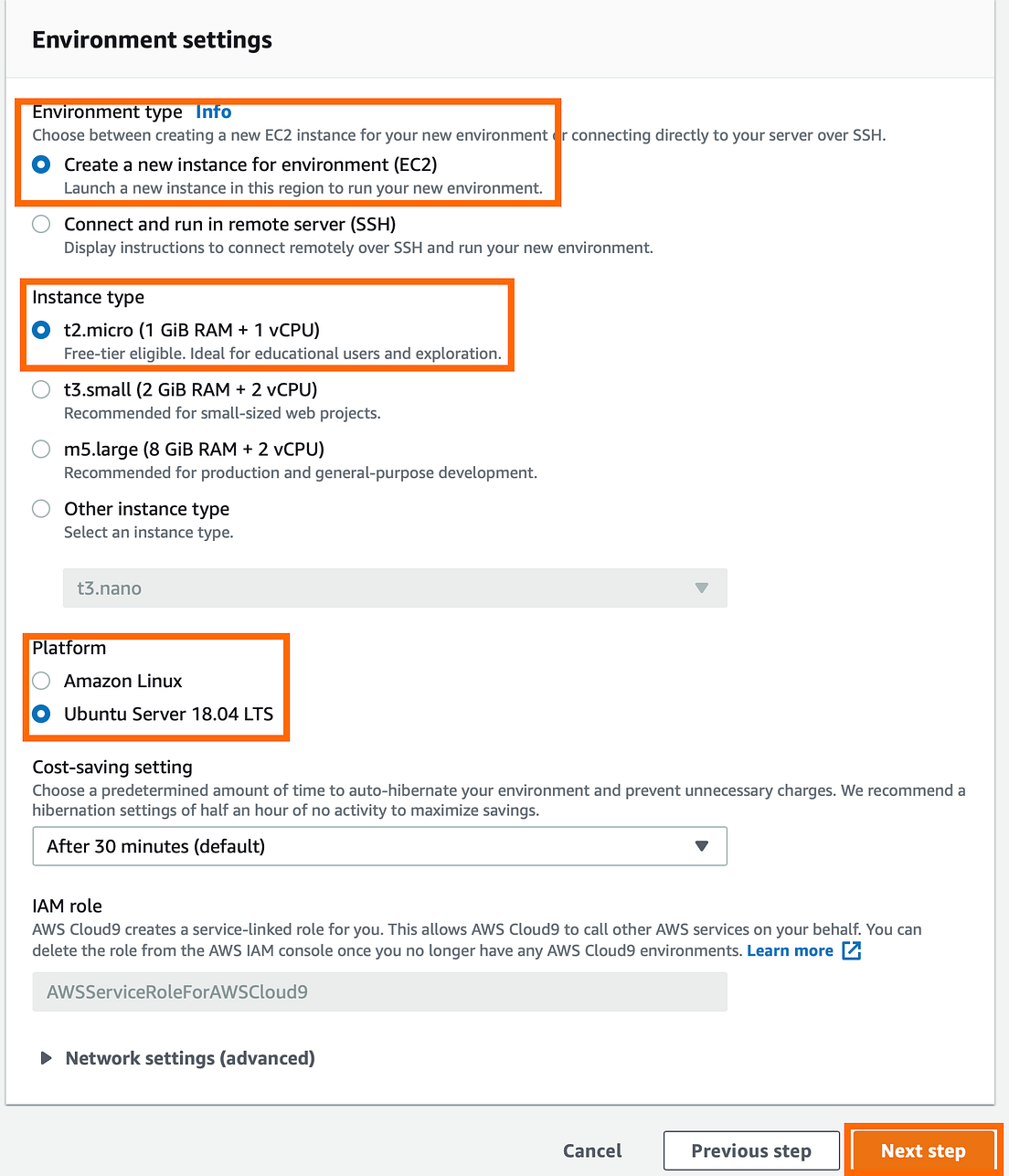1009x1176 pixels.
Task: Open the After 30 minutes cost-saving dropdown
Action: point(380,846)
